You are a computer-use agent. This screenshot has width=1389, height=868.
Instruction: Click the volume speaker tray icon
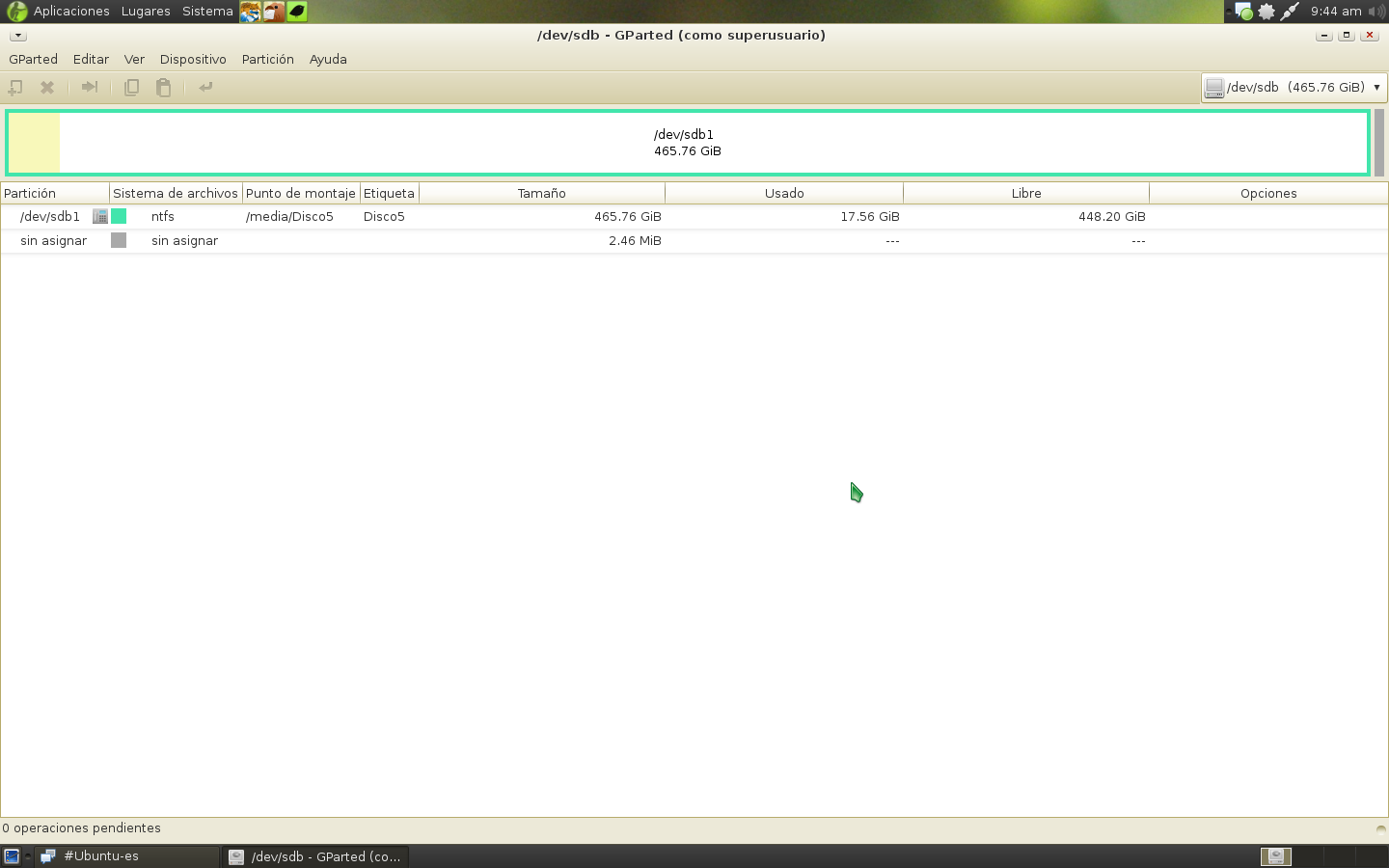1376,12
